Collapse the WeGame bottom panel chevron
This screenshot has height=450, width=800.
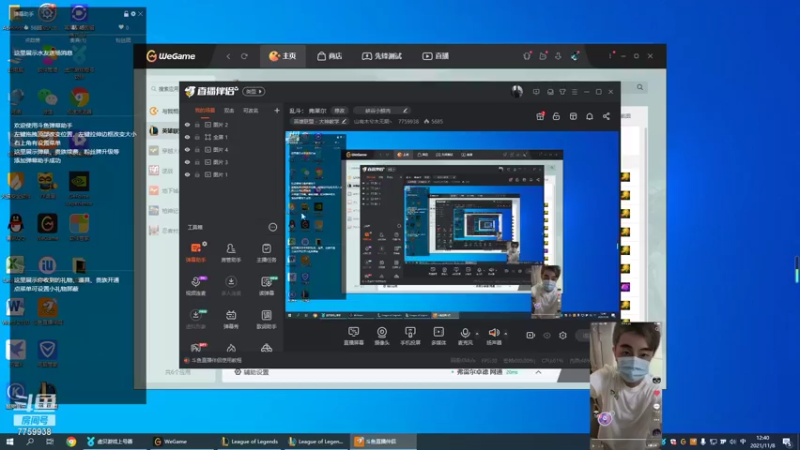pyautogui.click(x=538, y=372)
